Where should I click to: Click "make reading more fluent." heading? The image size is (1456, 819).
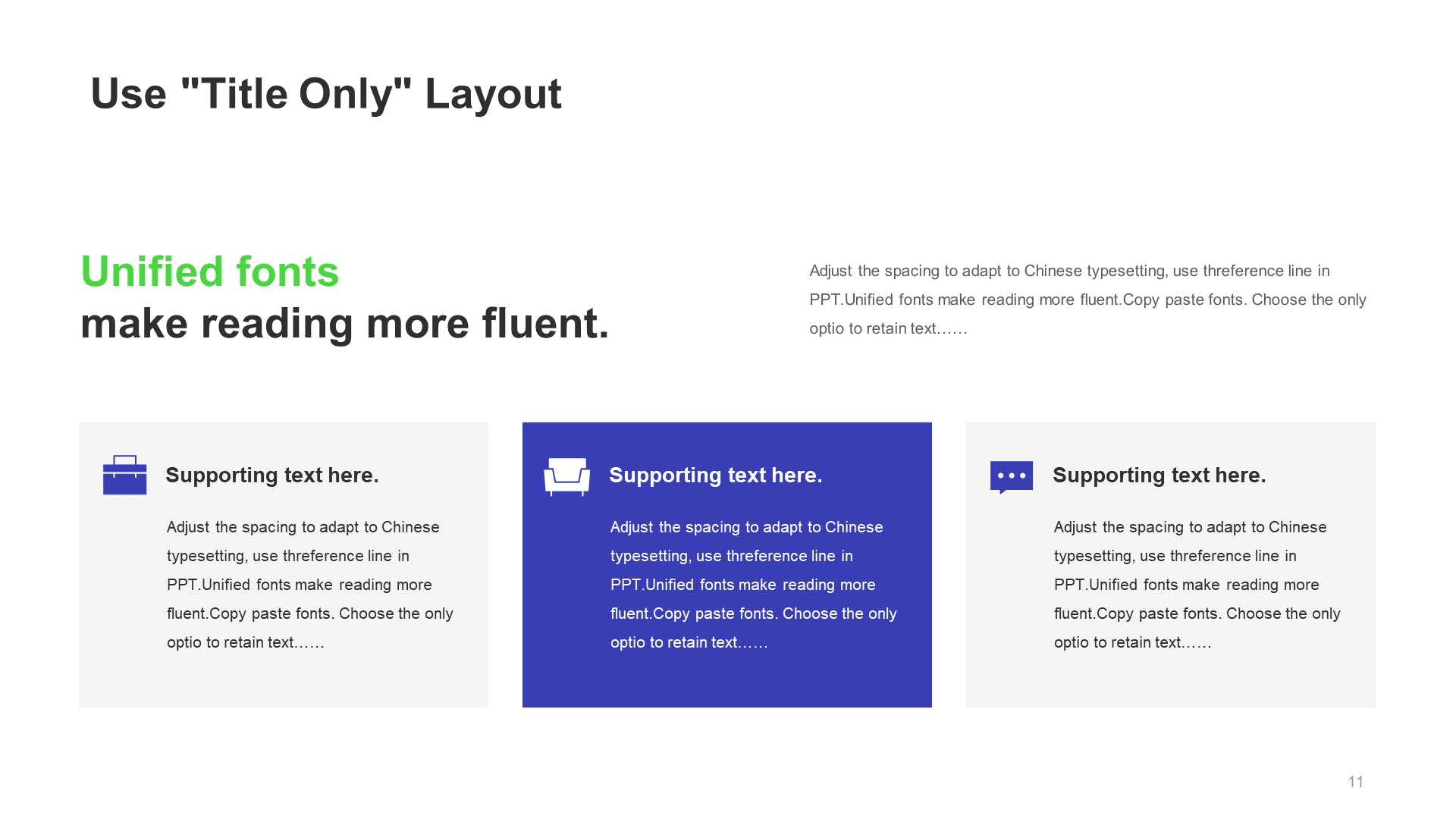coord(345,323)
